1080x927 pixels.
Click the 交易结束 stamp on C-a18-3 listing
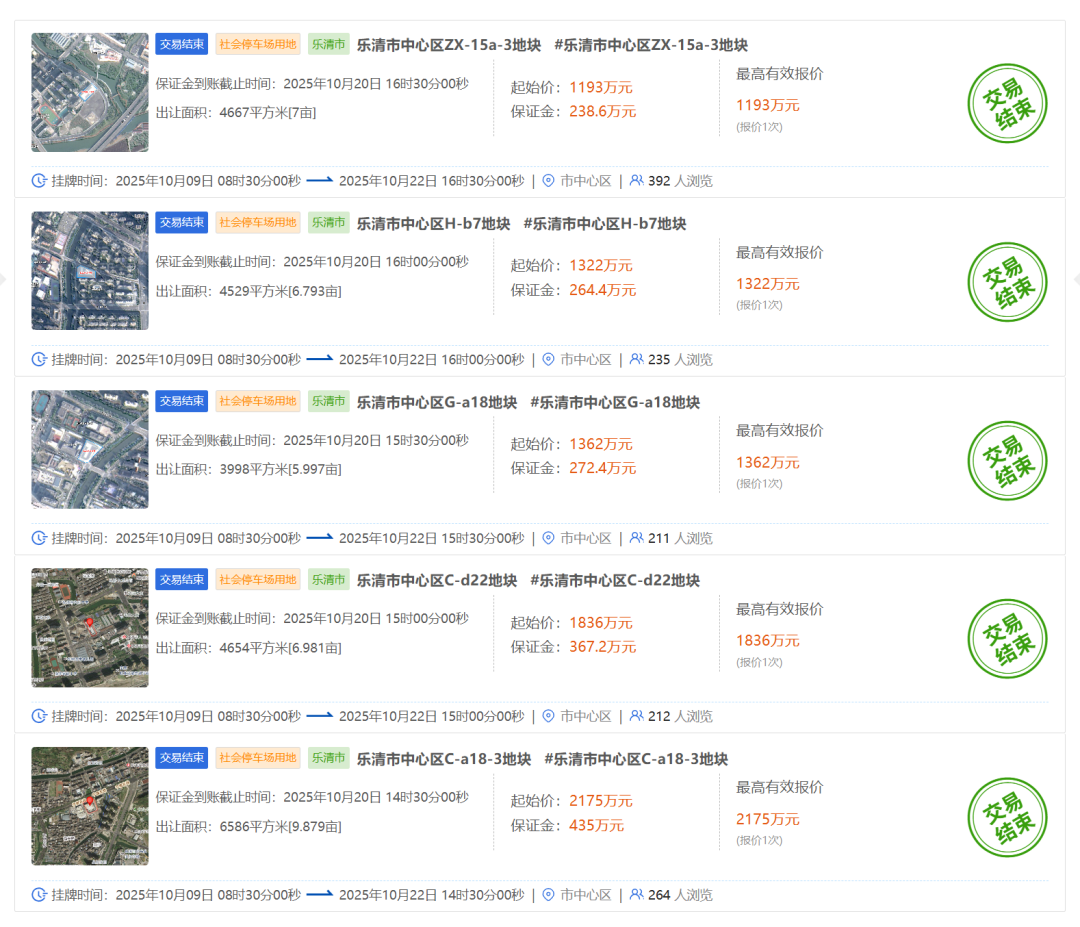(1007, 818)
